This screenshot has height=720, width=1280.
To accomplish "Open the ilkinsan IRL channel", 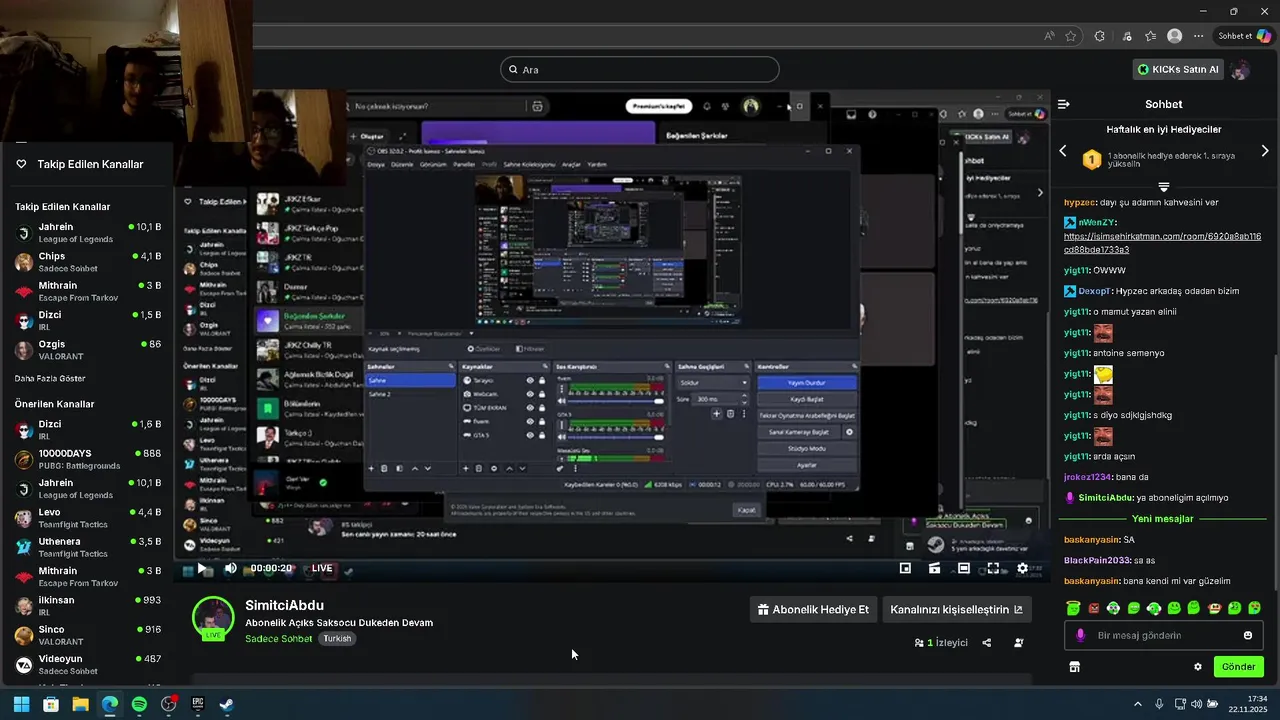I will tap(88, 606).
